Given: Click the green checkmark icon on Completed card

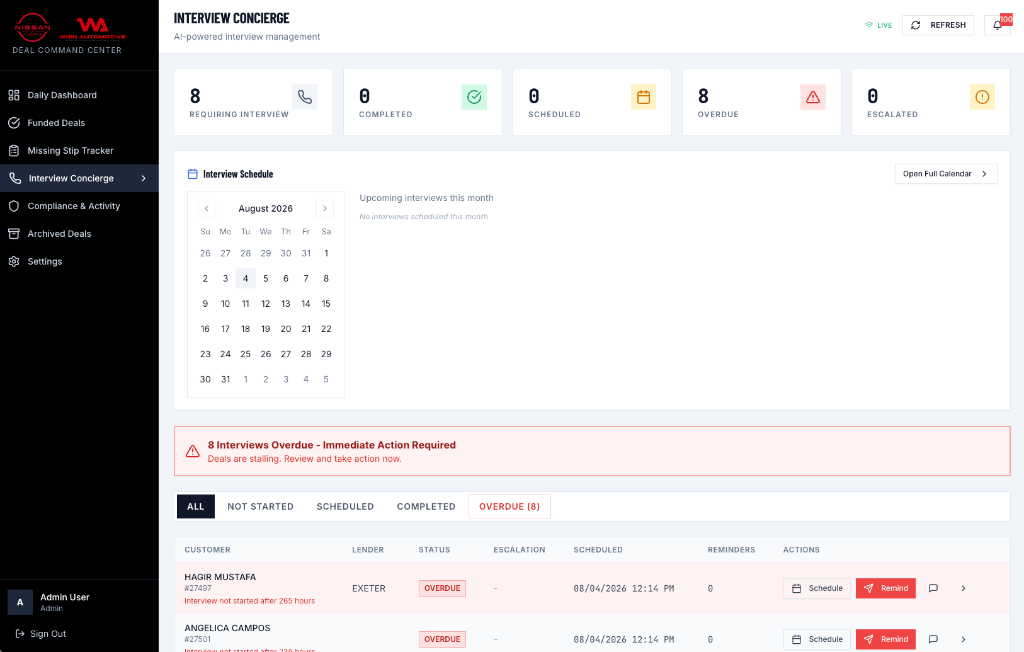Looking at the screenshot, I should pyautogui.click(x=474, y=97).
